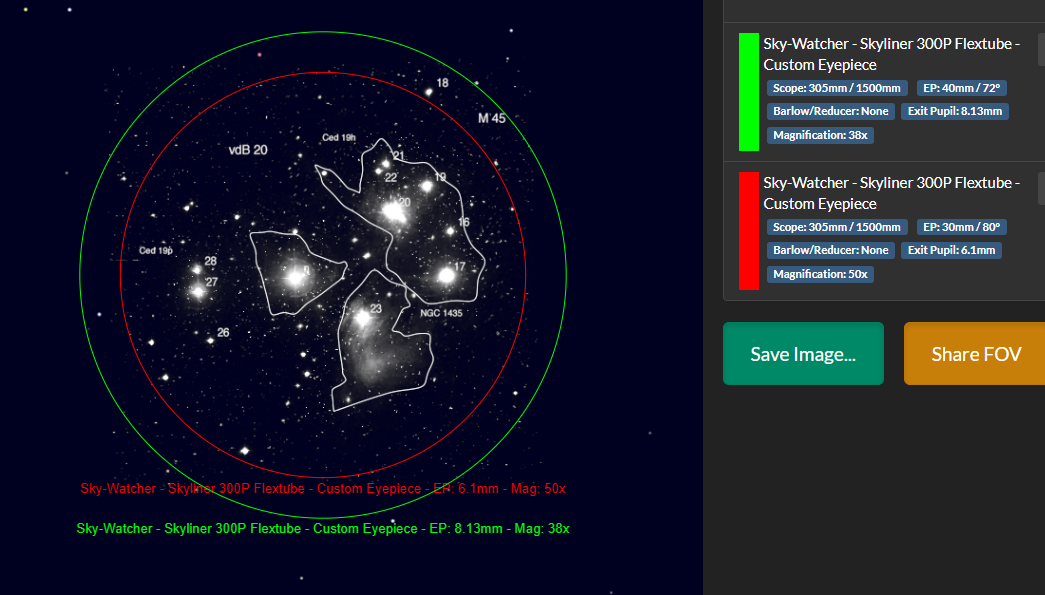This screenshot has height=595, width=1045.
Task: Click the 'EP: 30mm / 80°' badge
Action: click(x=961, y=227)
